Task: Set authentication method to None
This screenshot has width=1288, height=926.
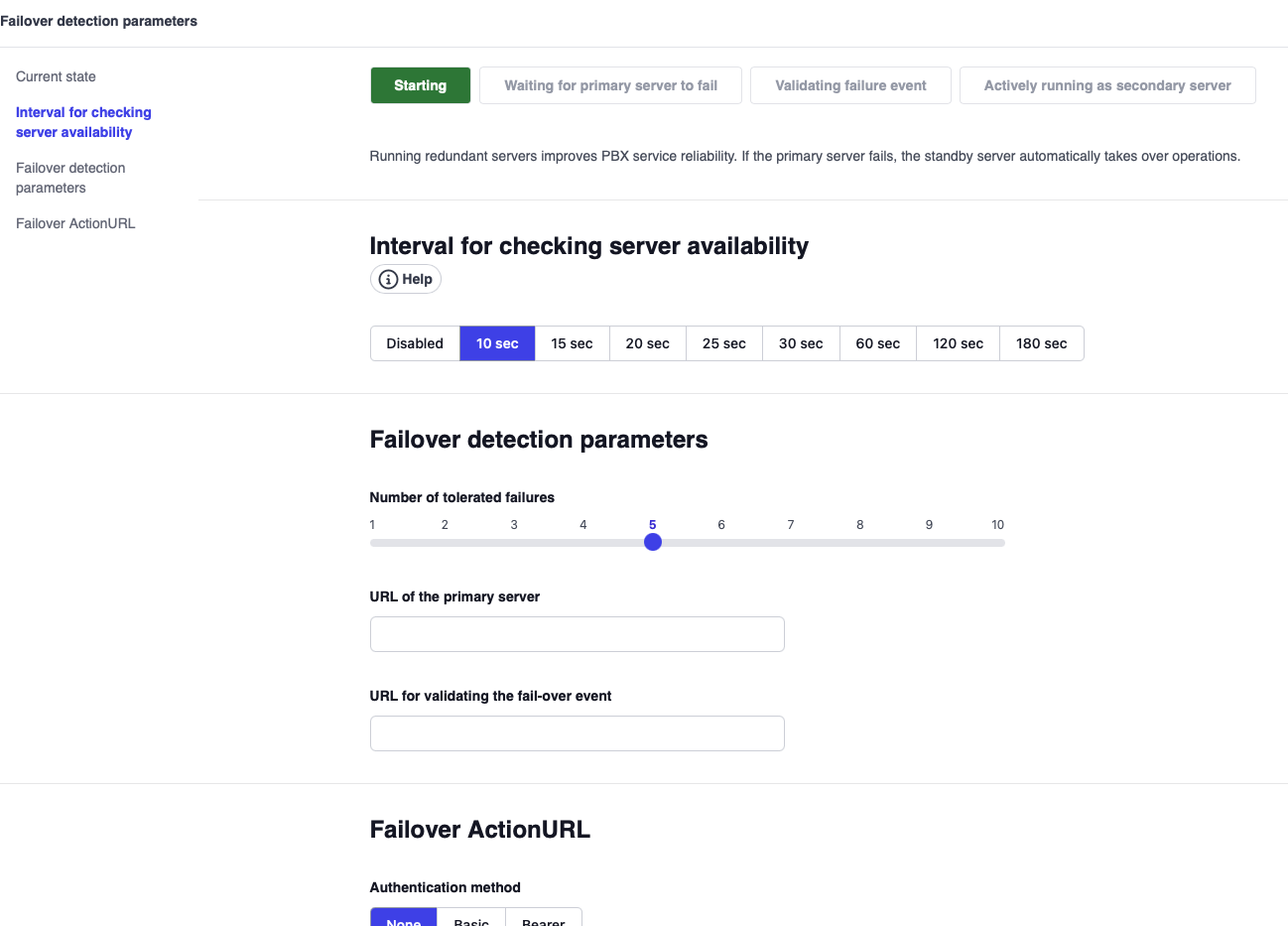Action: [402, 920]
